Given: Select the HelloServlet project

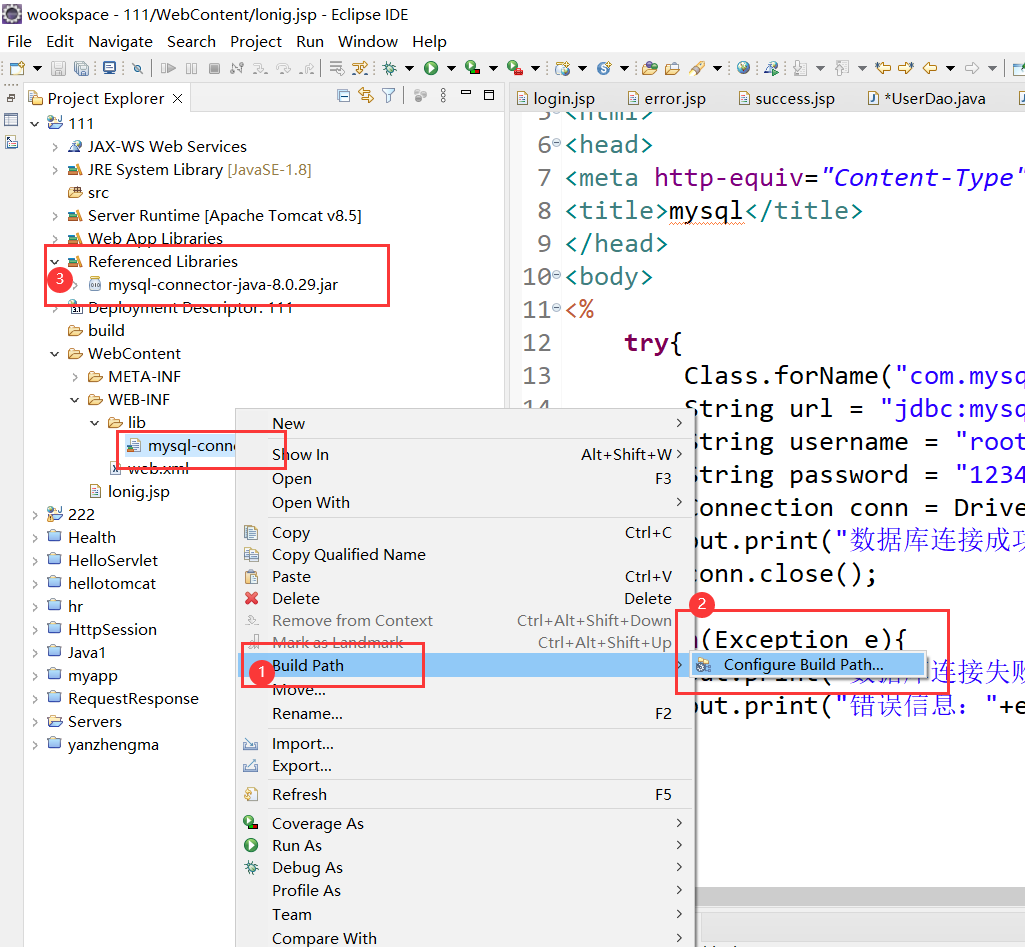Looking at the screenshot, I should [112, 561].
